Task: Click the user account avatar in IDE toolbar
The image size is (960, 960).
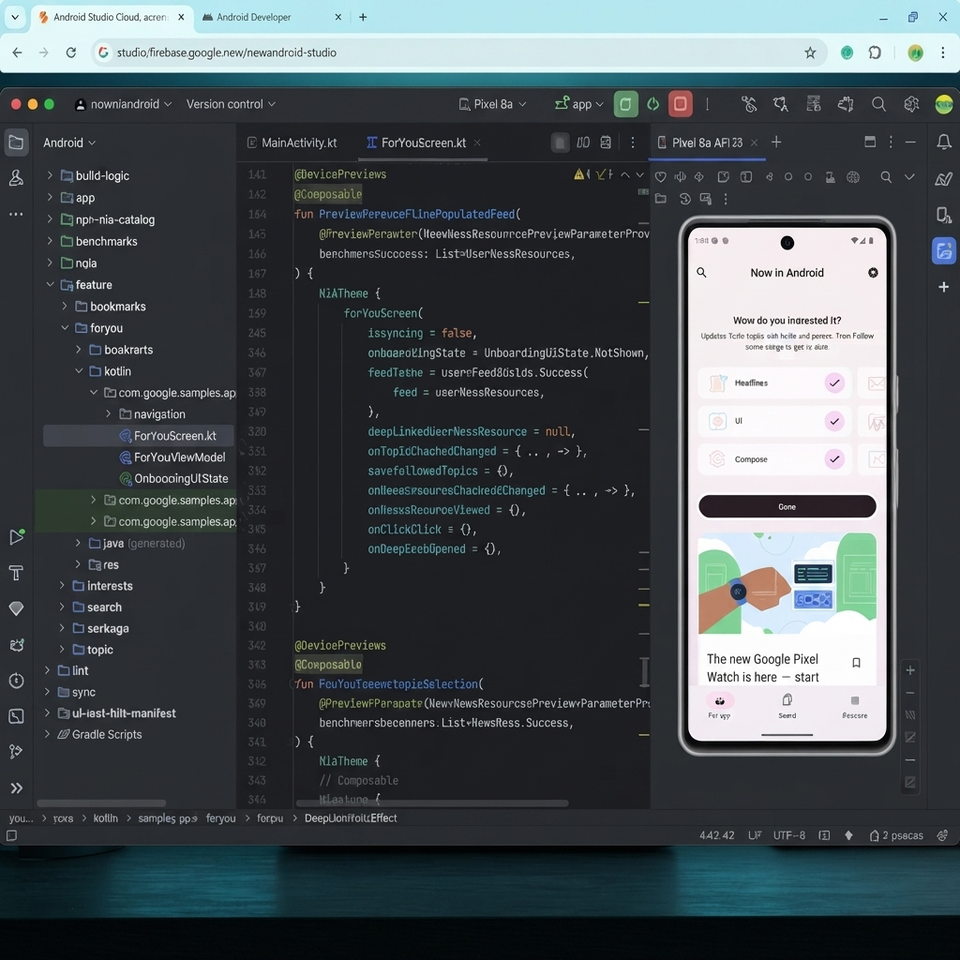Action: pos(943,104)
